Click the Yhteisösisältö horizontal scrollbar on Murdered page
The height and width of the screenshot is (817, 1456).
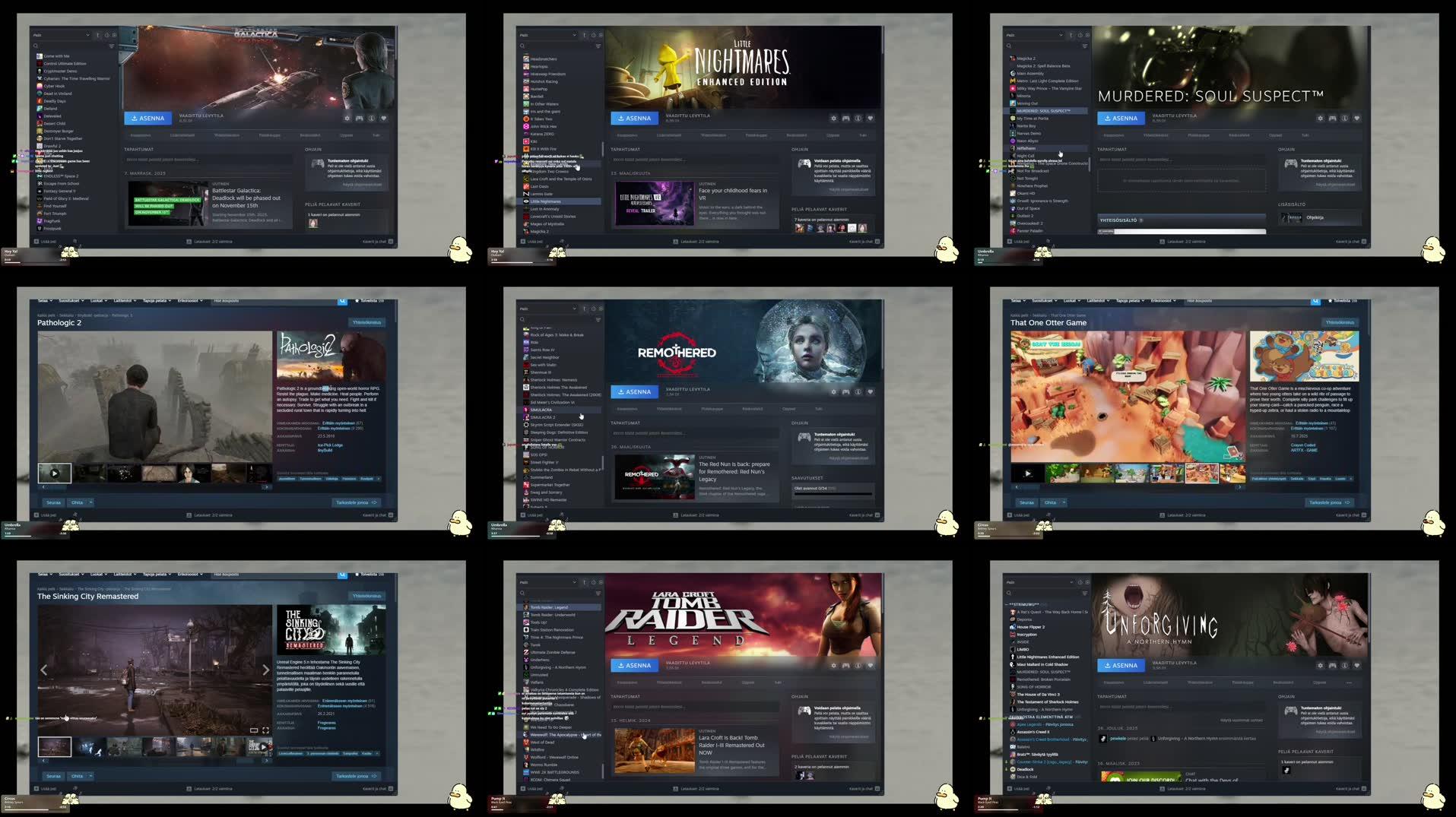click(1182, 230)
